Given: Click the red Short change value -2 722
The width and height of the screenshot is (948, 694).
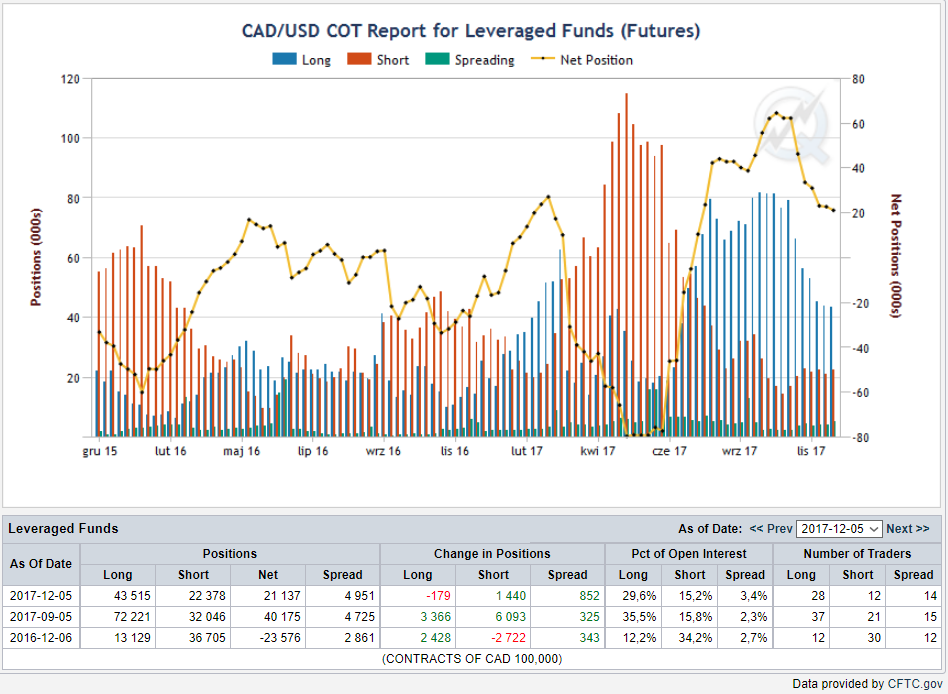Looking at the screenshot, I should point(507,638).
